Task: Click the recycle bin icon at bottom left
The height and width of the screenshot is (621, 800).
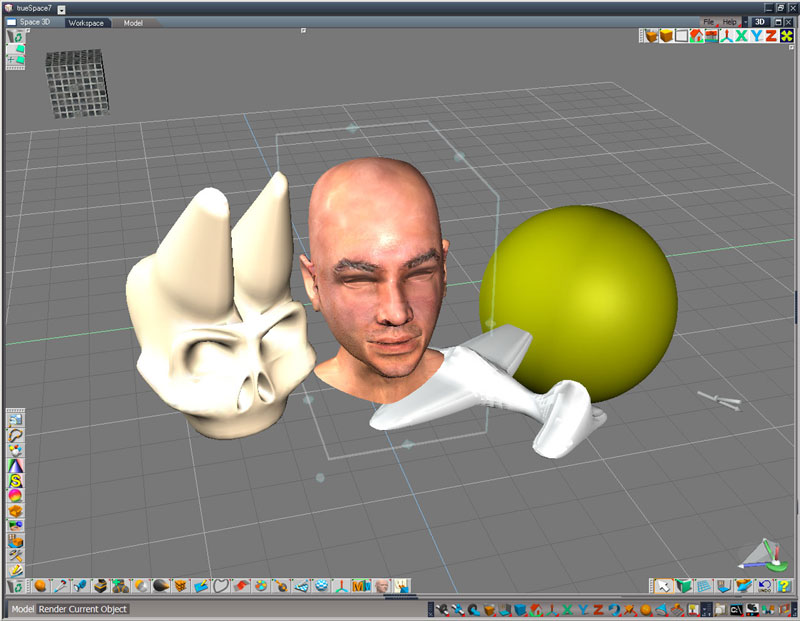Action: [15, 586]
